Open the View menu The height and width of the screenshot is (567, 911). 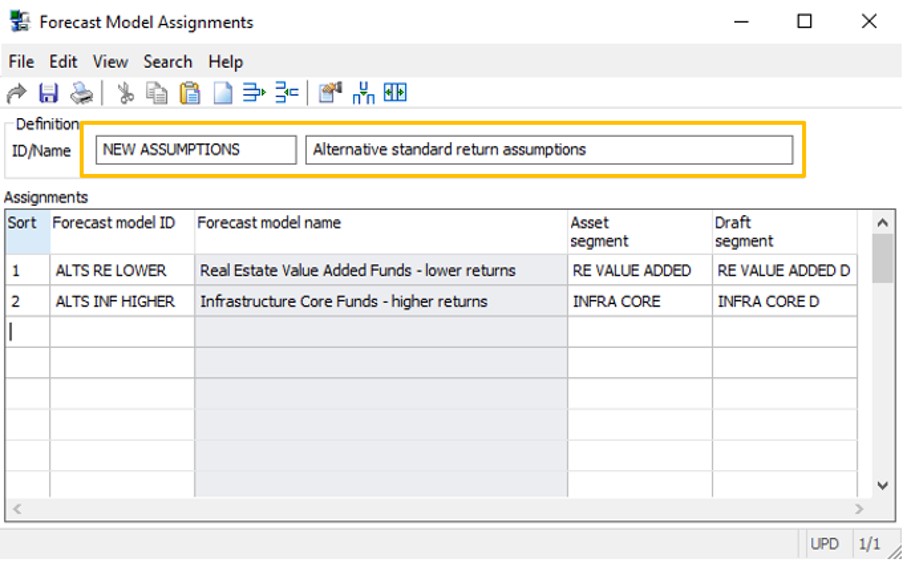[110, 62]
